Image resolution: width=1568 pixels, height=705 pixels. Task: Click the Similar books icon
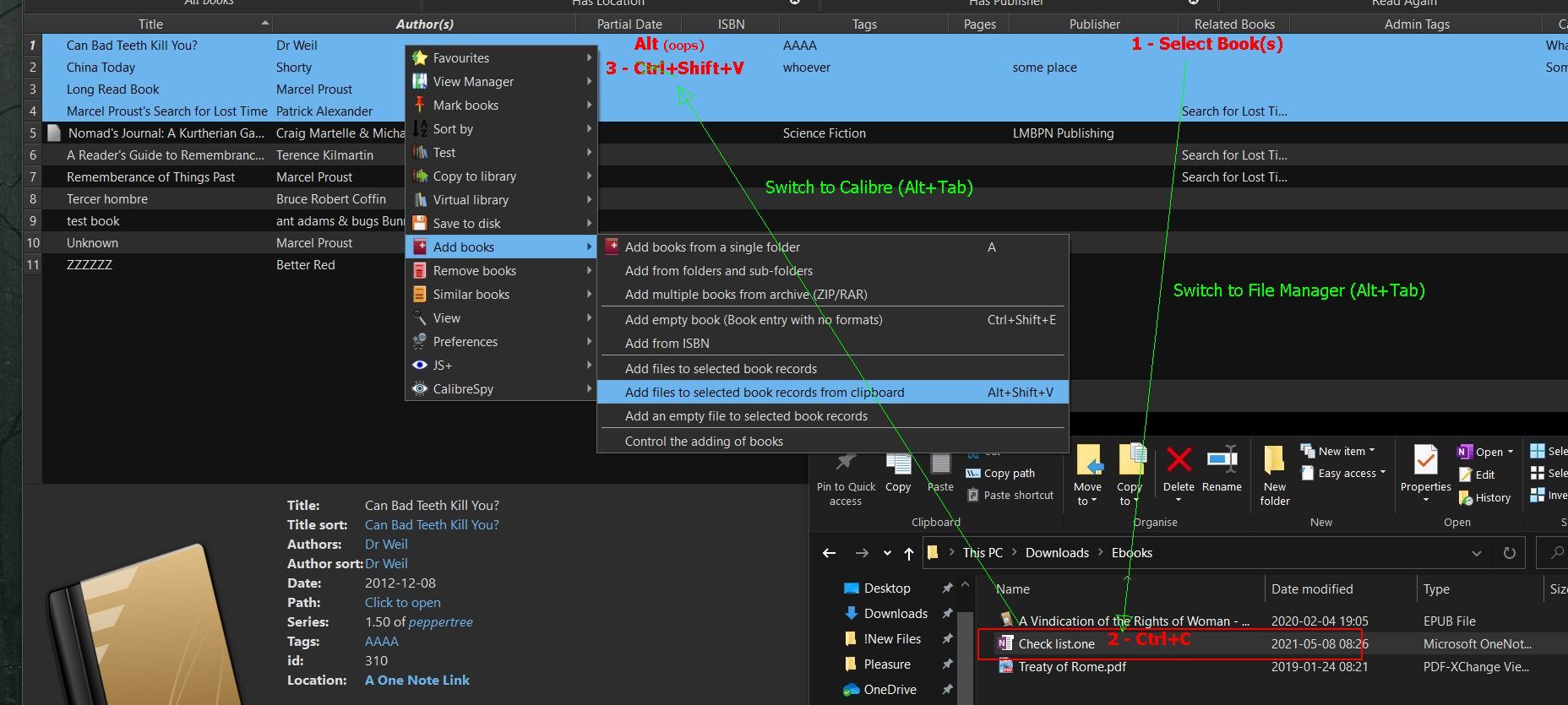[x=419, y=294]
